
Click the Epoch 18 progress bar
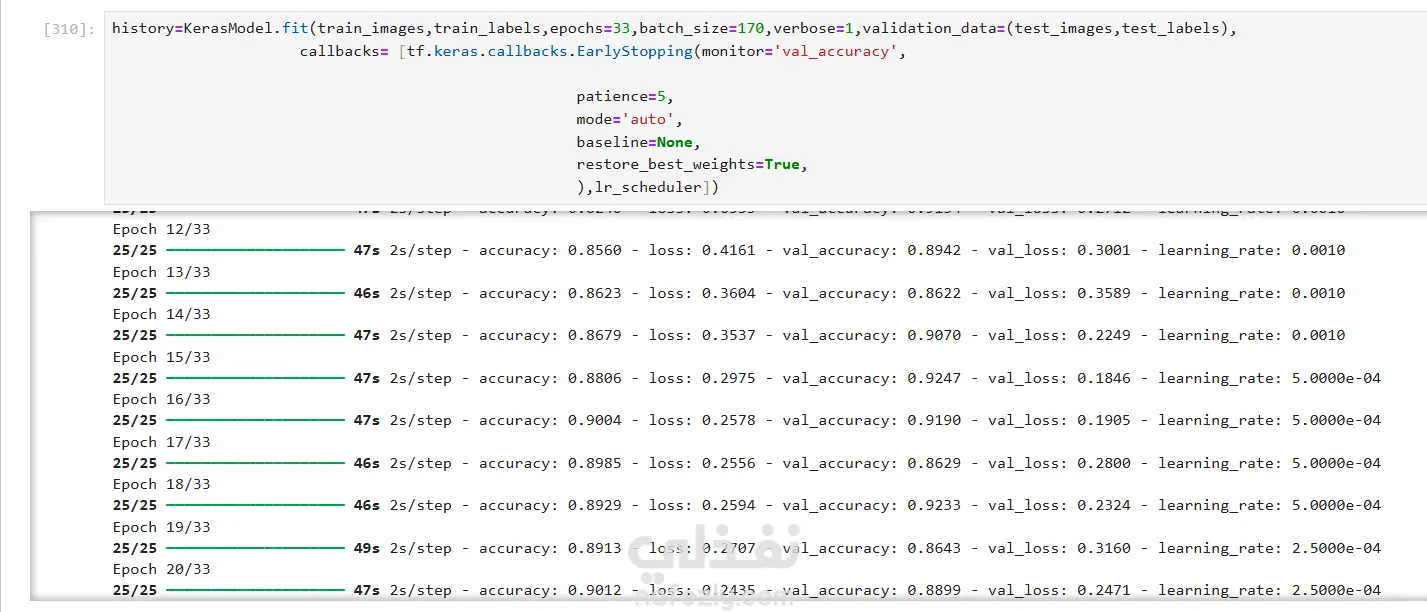tap(255, 505)
